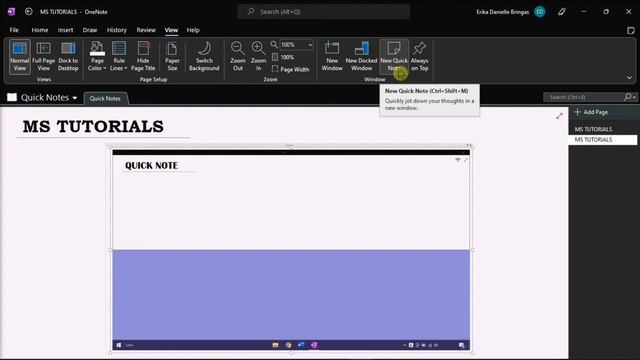The height and width of the screenshot is (360, 640).
Task: Click Quick Notes notebook icon
Action: tap(12, 97)
